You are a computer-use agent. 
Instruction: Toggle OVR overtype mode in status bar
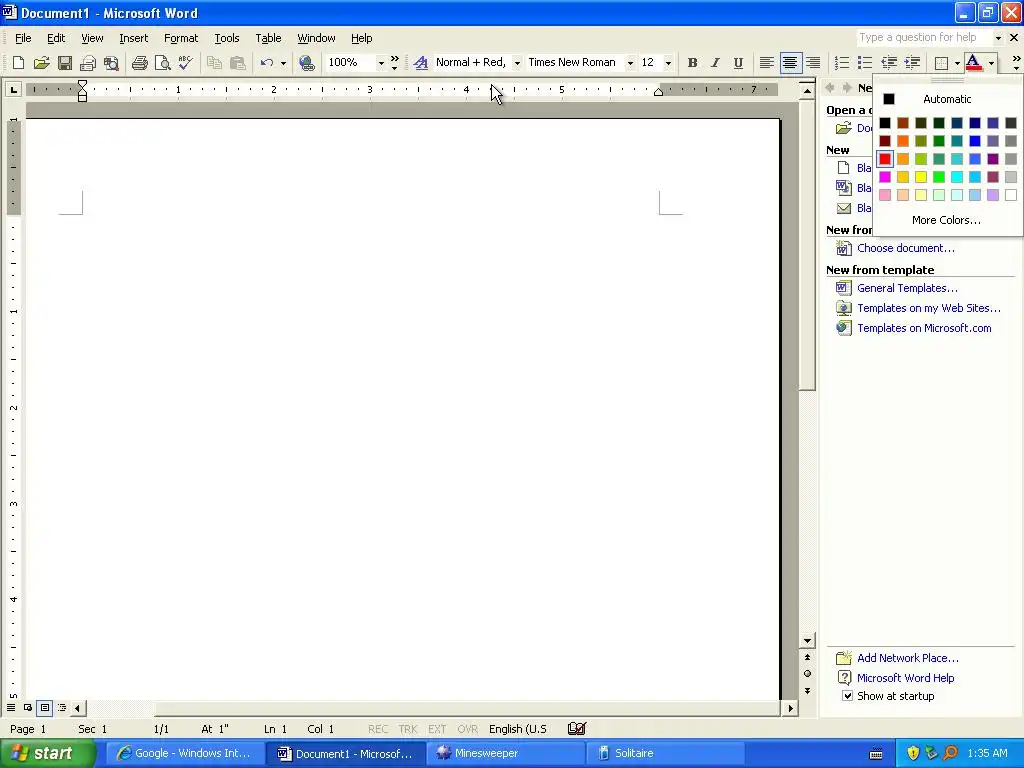(468, 729)
